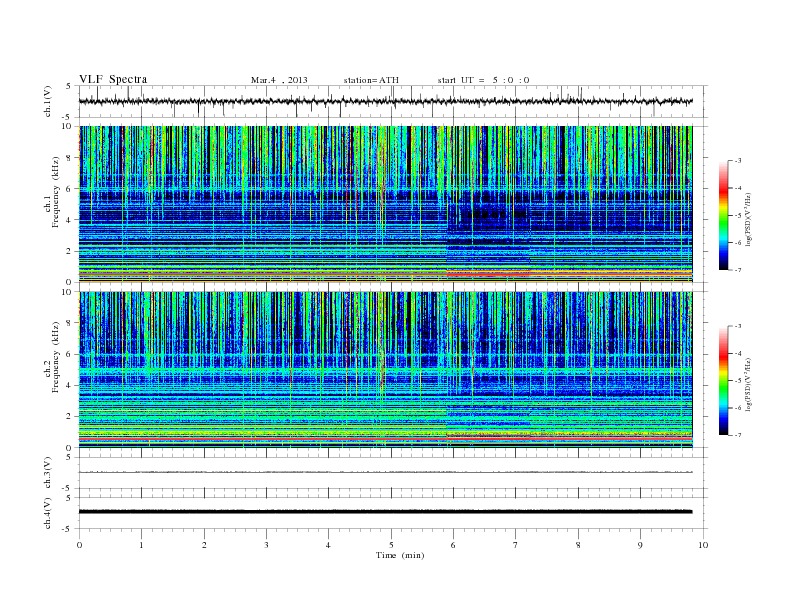Click the ch.4(V) axis label

pos(49,513)
